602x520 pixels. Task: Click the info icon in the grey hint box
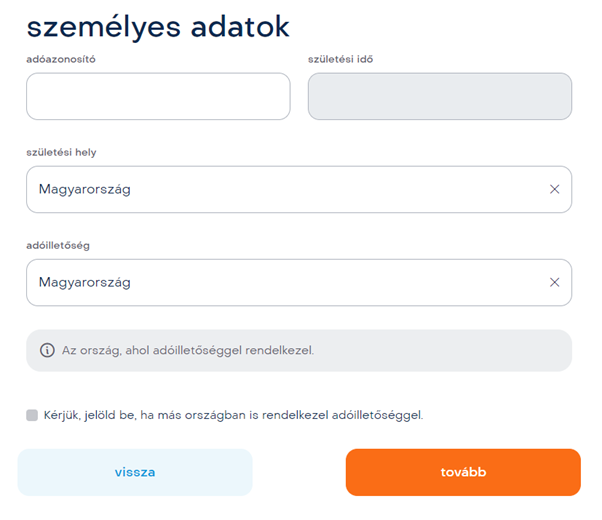[x=47, y=350]
